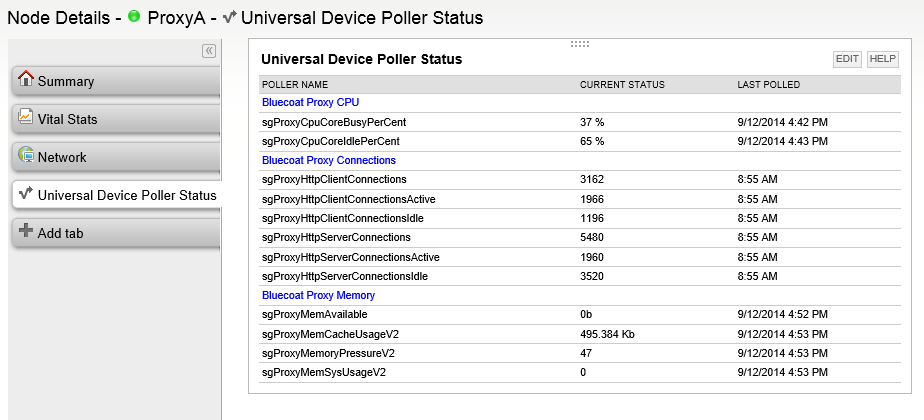Click the 9/12/2014 4:52 PM timestamp
The height and width of the screenshot is (420, 924).
pyautogui.click(x=783, y=315)
